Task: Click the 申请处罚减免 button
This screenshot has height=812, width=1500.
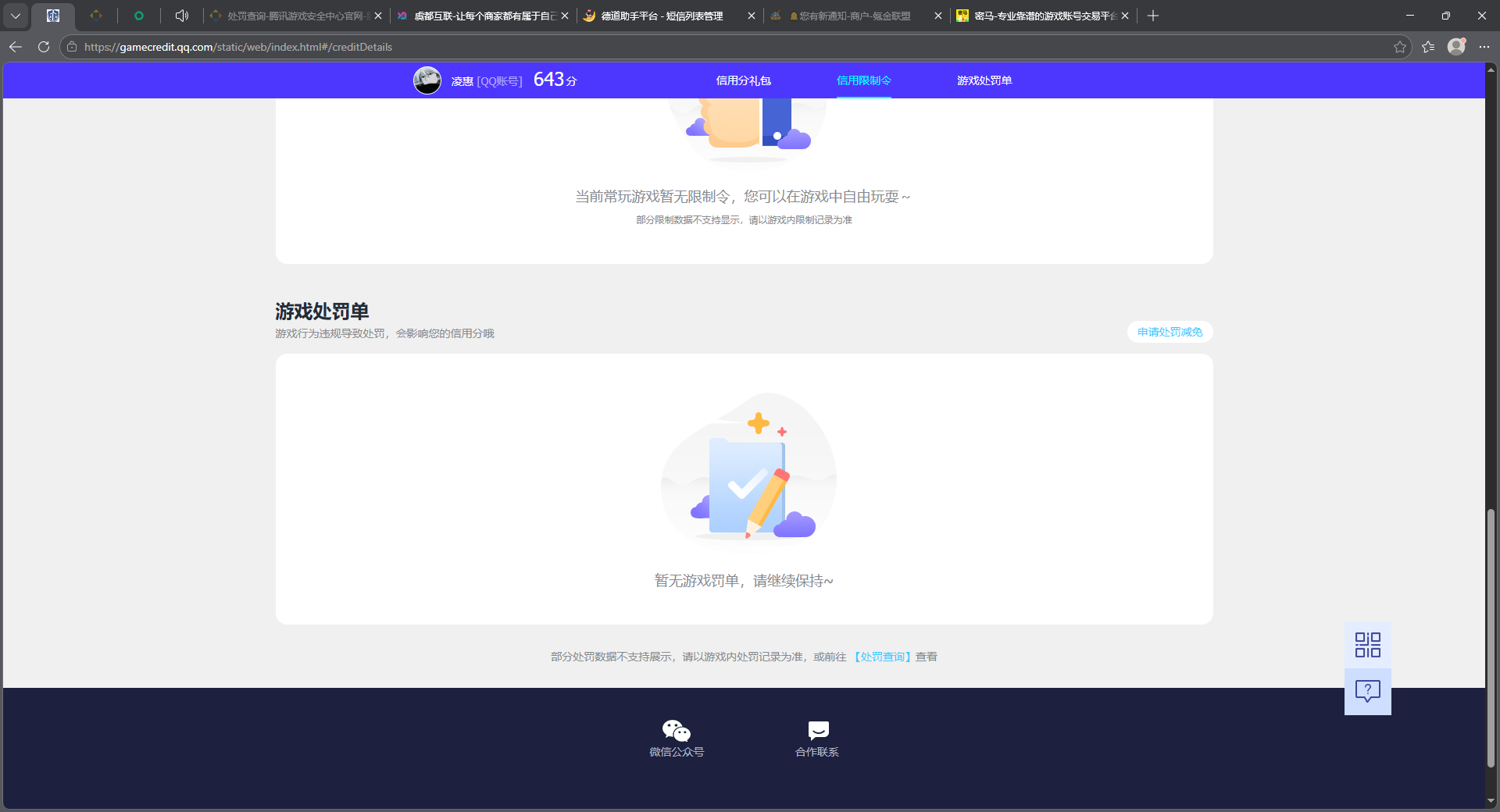Action: [x=1169, y=331]
